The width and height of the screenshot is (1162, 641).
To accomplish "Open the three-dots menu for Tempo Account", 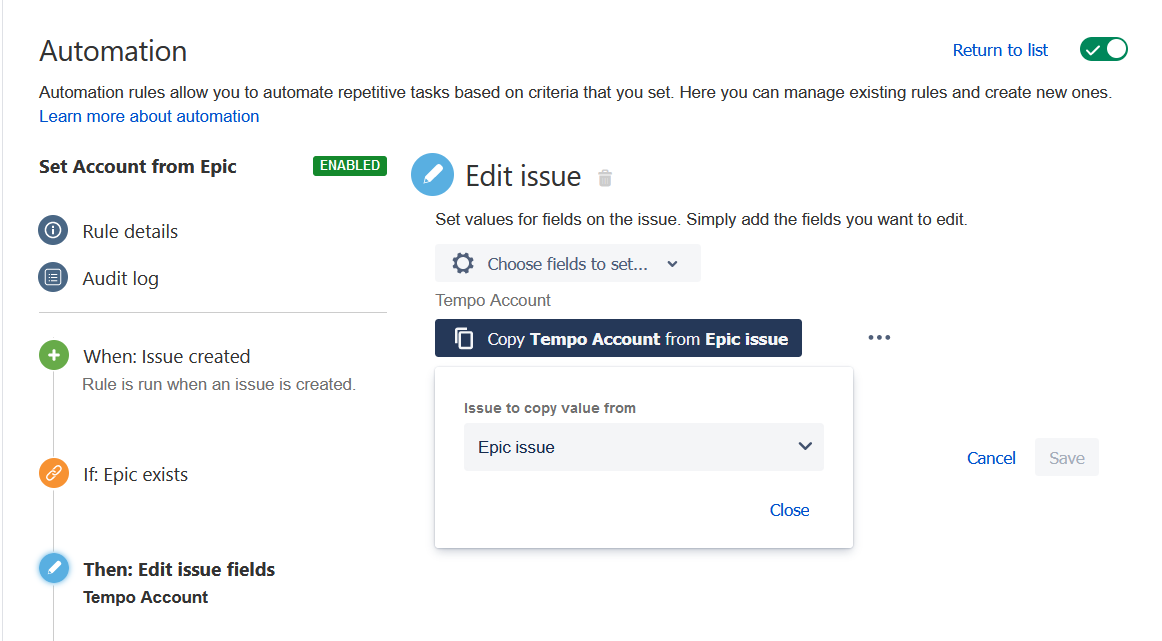I will coord(879,338).
